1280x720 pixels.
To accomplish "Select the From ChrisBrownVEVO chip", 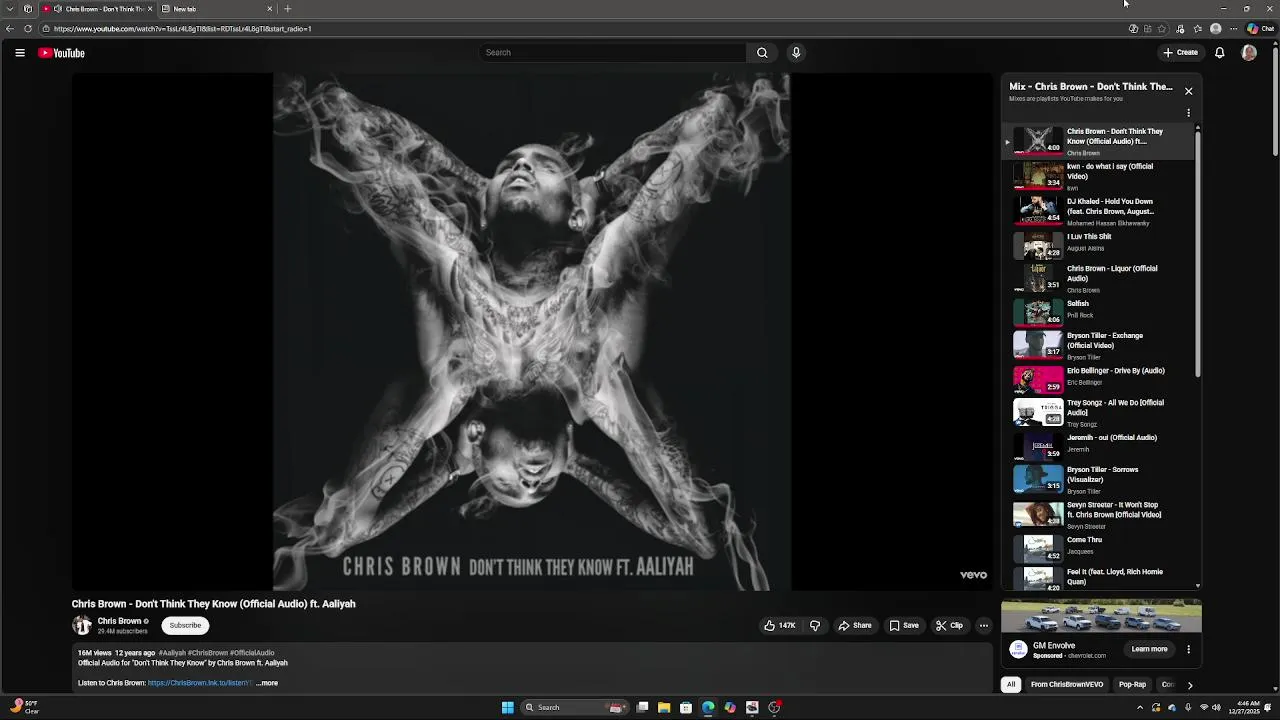I will tap(1067, 685).
